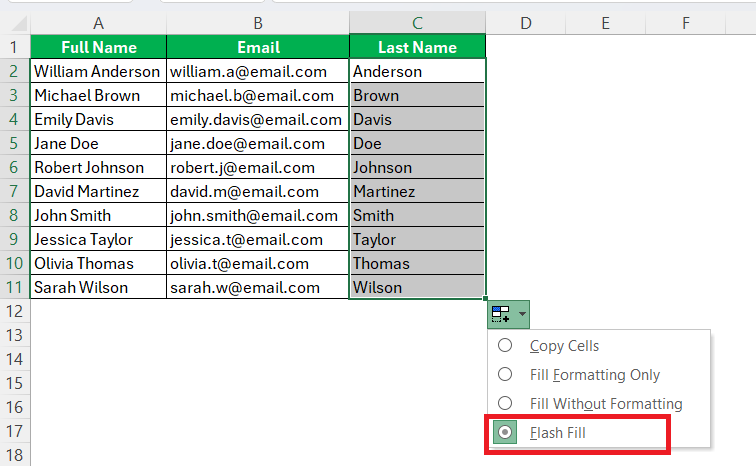Screen dimensions: 756x466
Task: Select the olivia.t@email.com cell
Action: [x=258, y=263]
